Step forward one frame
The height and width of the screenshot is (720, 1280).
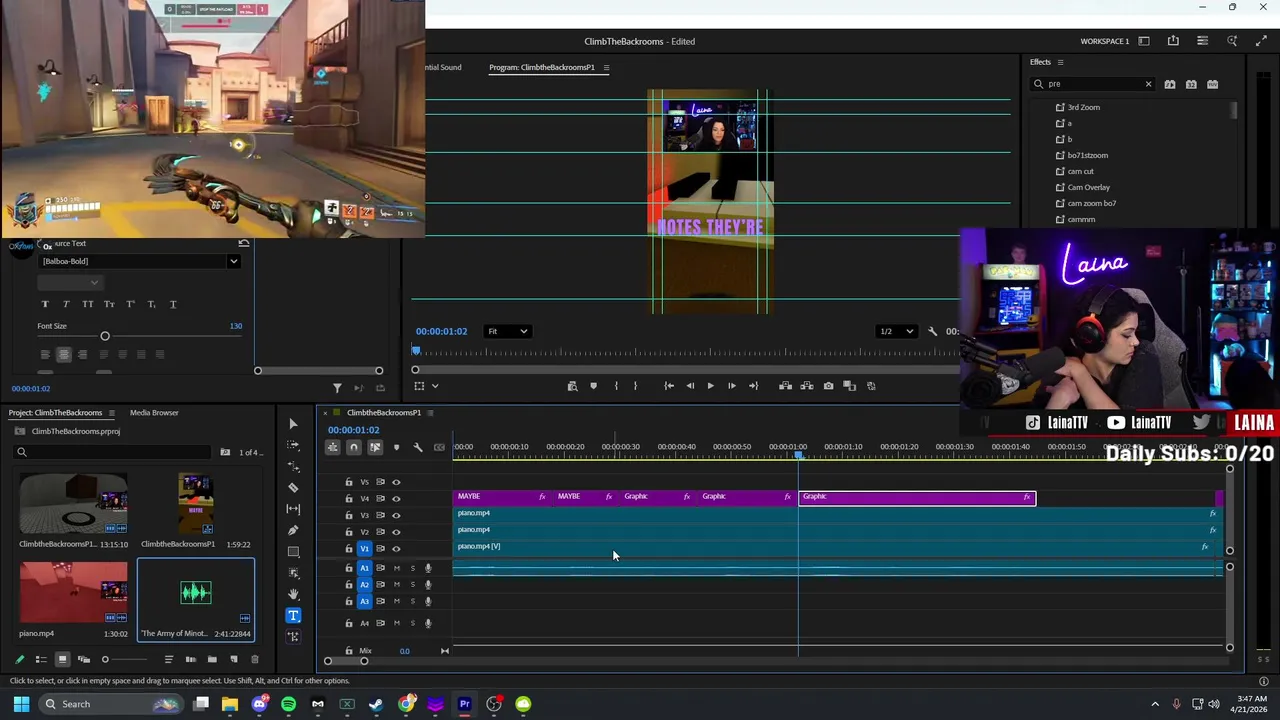point(731,386)
